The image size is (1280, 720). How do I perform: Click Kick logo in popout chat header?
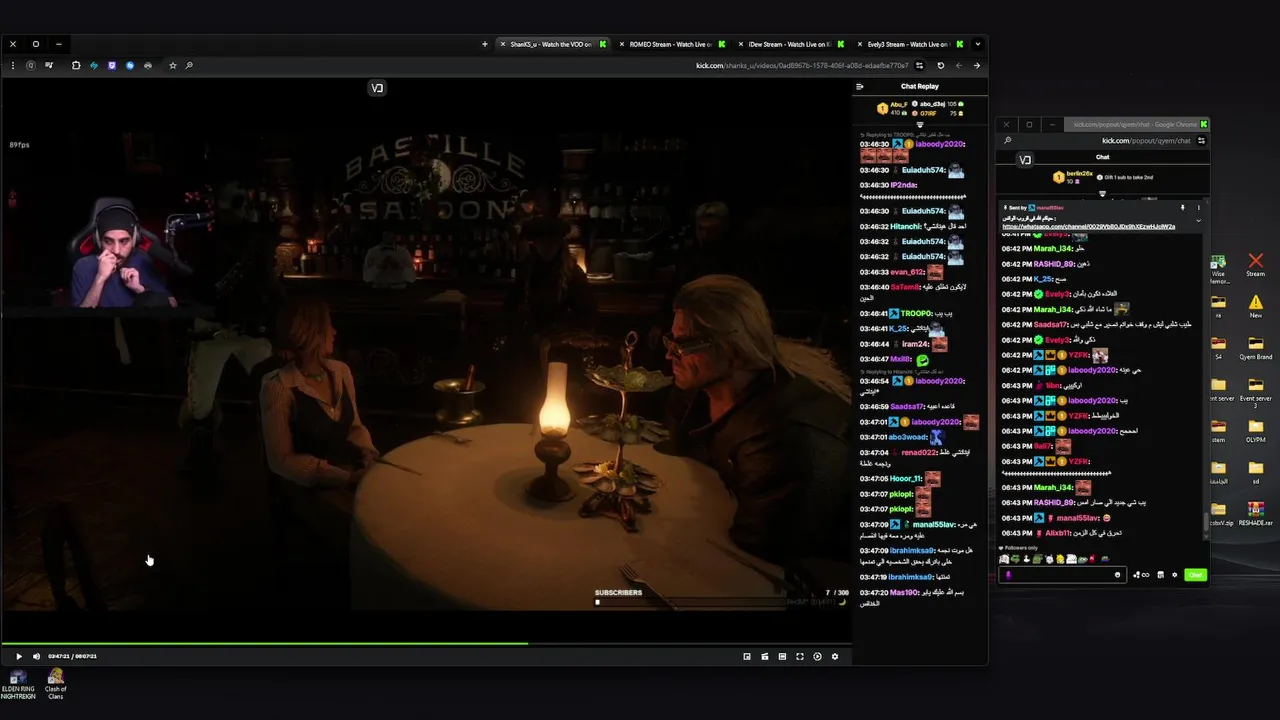1025,160
